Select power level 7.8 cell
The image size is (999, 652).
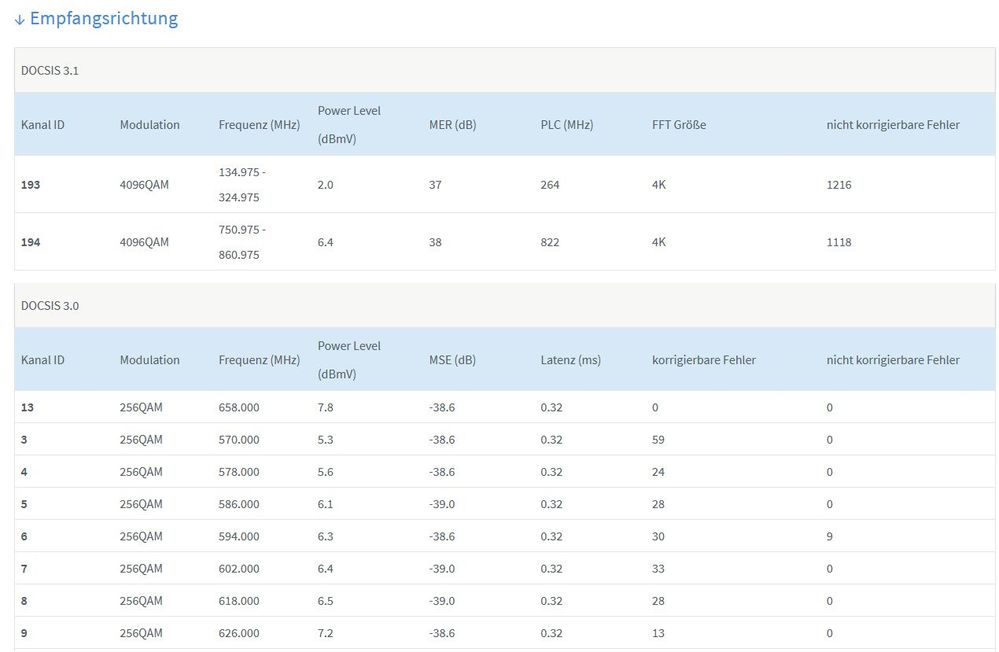click(325, 407)
